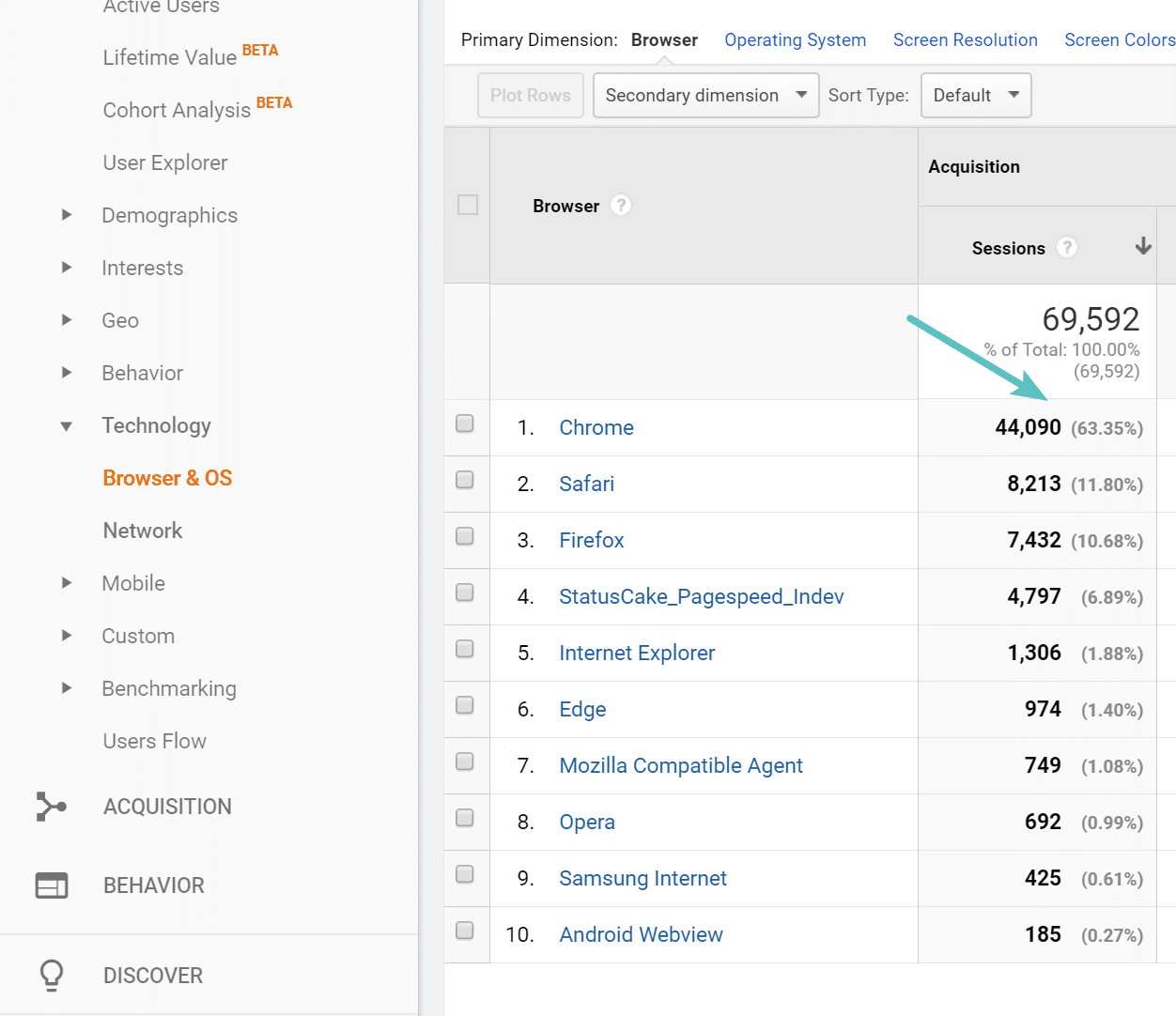Viewport: 1176px width, 1016px height.
Task: Collapse the Technology arrow
Action: pyautogui.click(x=67, y=426)
